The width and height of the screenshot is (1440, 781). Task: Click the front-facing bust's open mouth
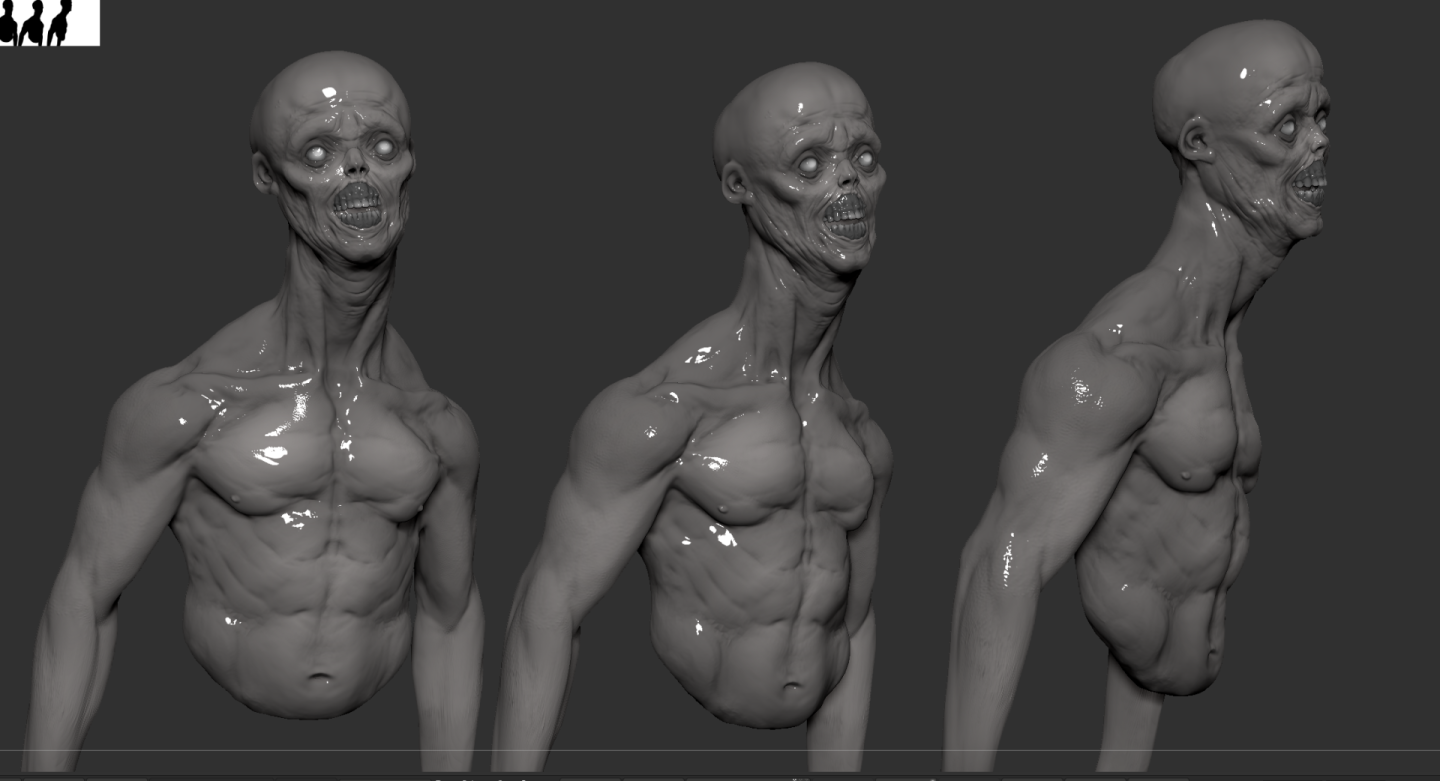click(x=357, y=206)
